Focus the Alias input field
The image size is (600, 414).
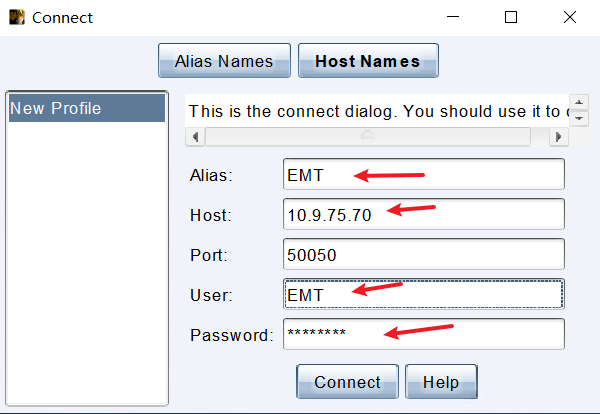coord(423,174)
